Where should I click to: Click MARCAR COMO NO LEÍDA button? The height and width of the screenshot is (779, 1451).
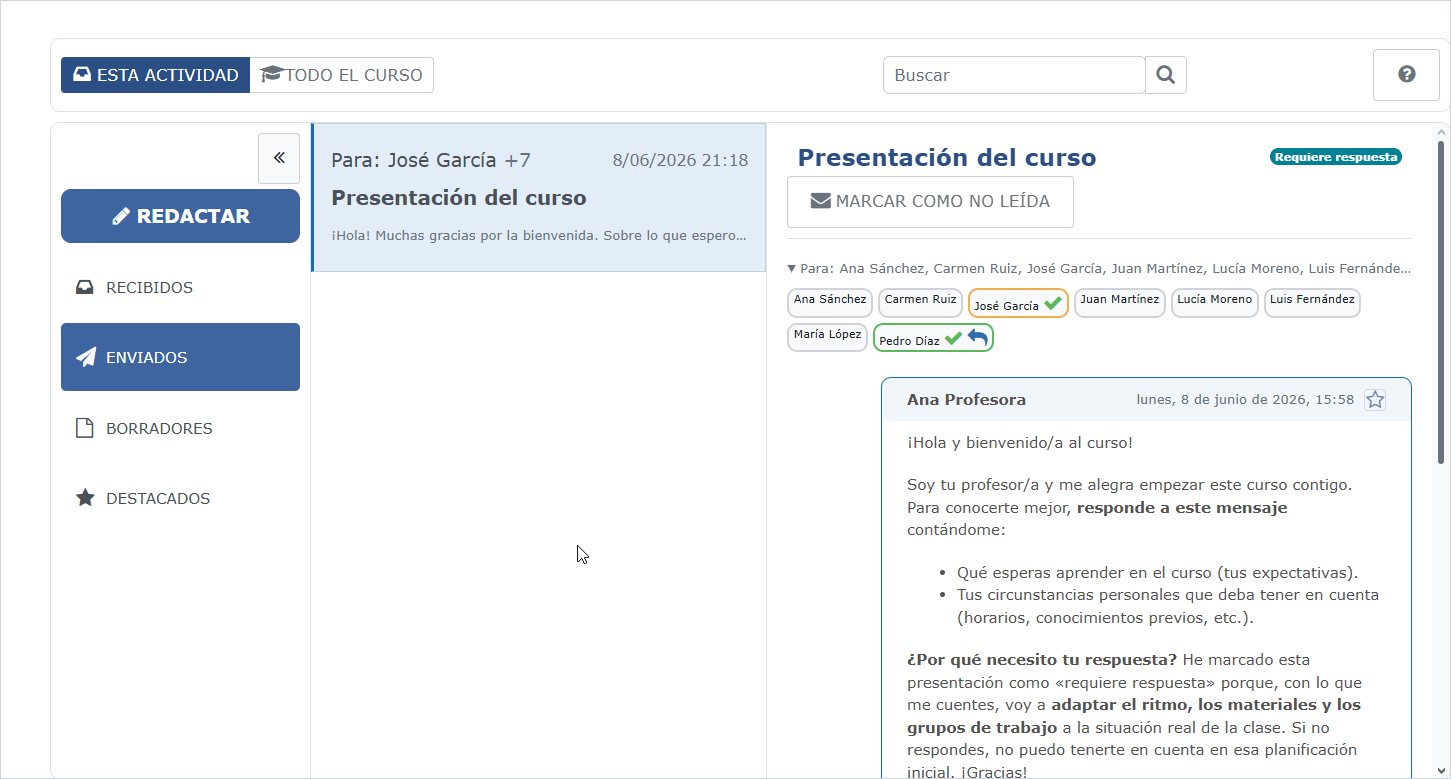point(930,202)
